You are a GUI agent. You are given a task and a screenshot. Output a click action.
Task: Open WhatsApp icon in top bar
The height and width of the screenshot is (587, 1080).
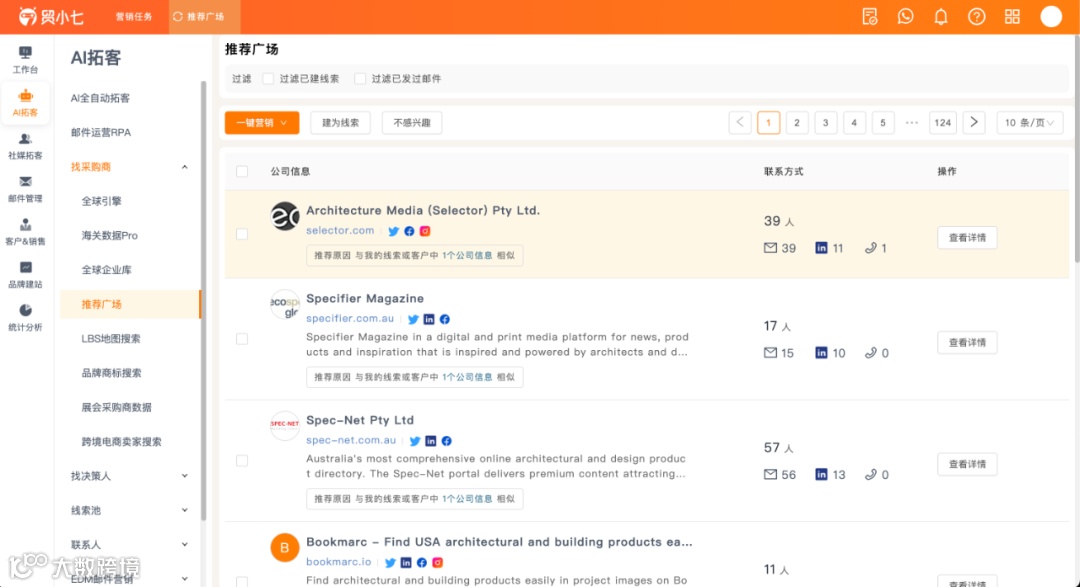(905, 17)
